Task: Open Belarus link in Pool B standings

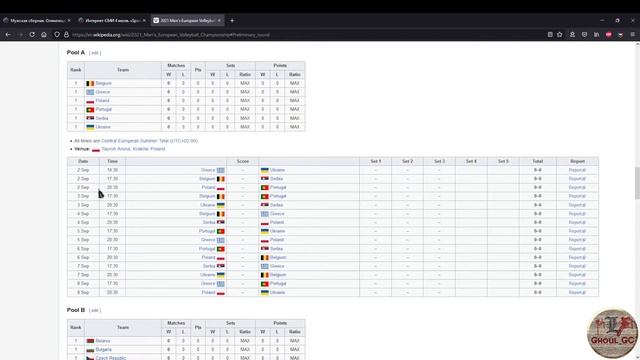Action: pyautogui.click(x=103, y=341)
